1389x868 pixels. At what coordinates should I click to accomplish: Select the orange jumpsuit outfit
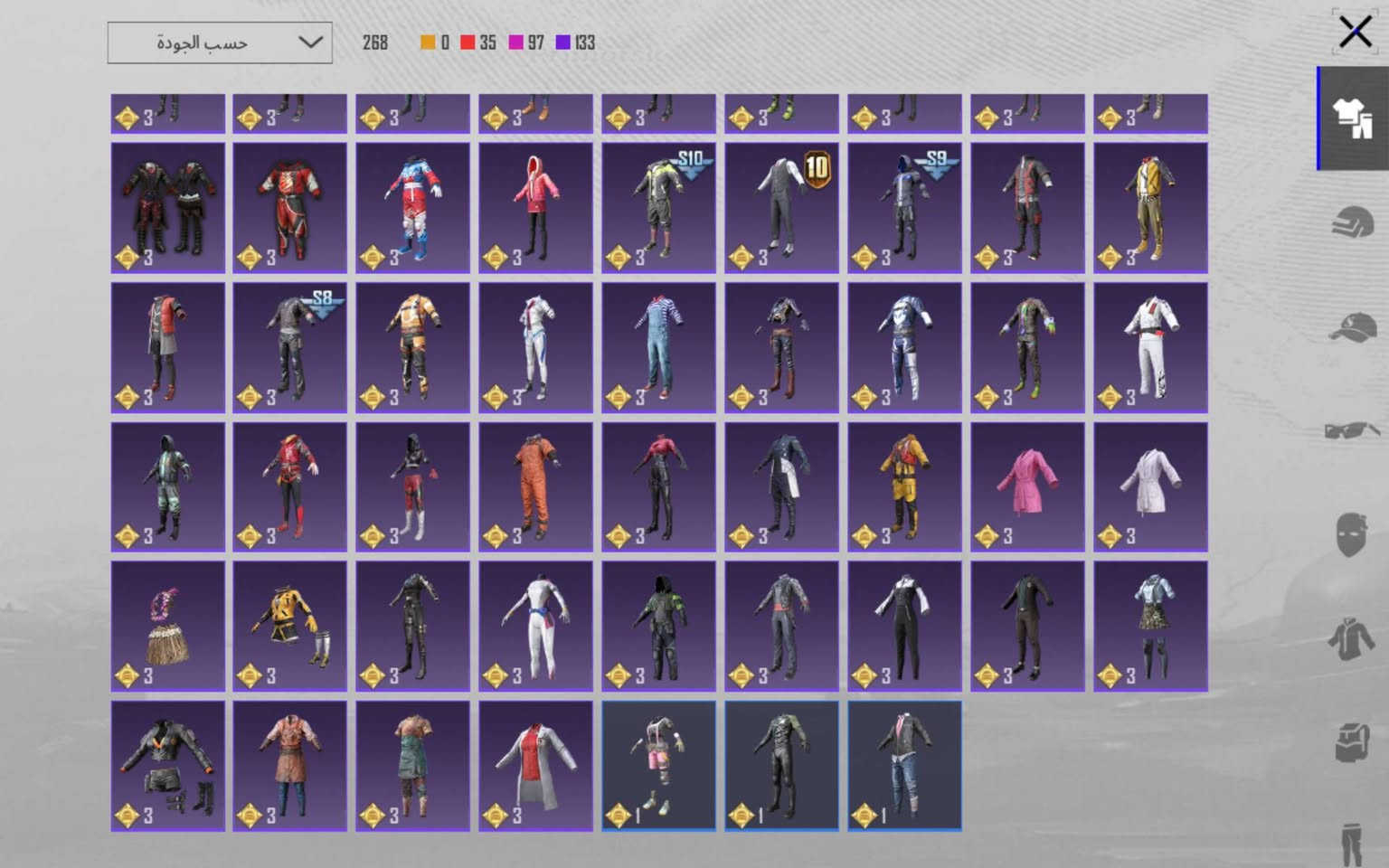pyautogui.click(x=535, y=487)
